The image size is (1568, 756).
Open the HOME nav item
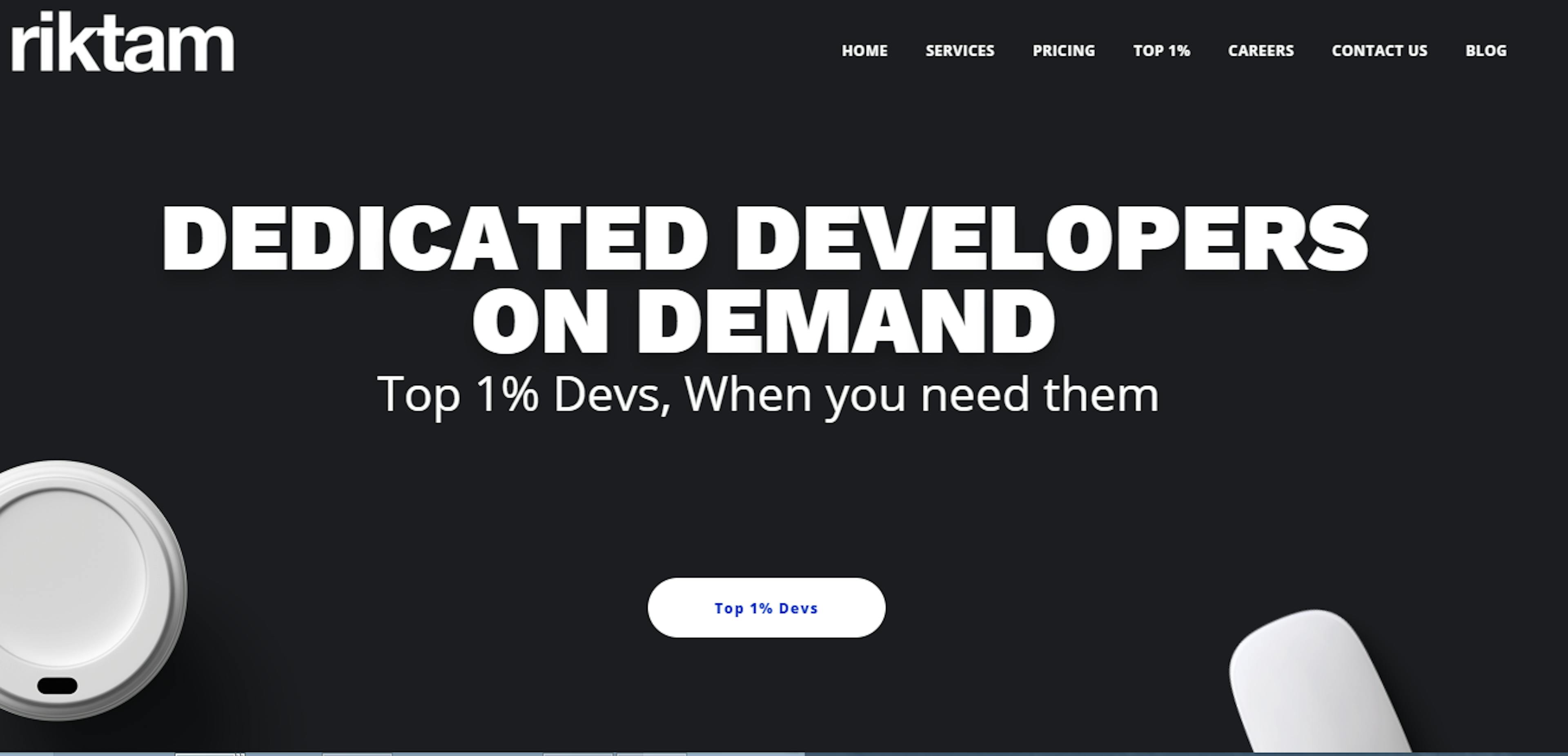click(864, 51)
